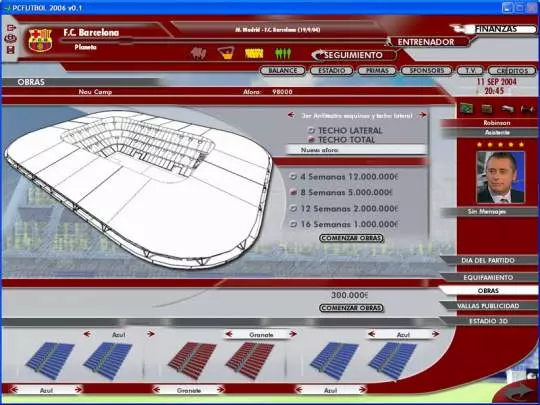The height and width of the screenshot is (405, 540).
Task: Open the ESTADIO 3D view
Action: tap(488, 321)
